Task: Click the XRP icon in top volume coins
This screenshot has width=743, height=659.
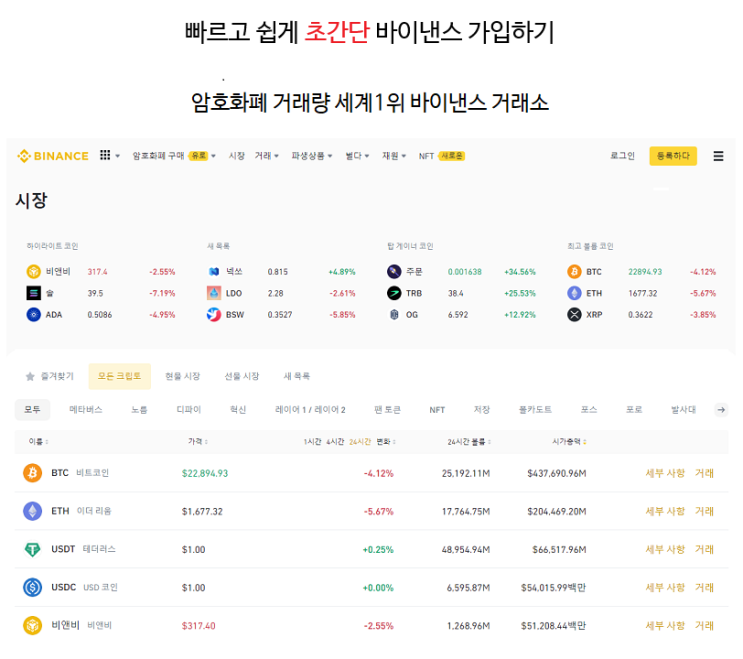Action: coord(574,315)
